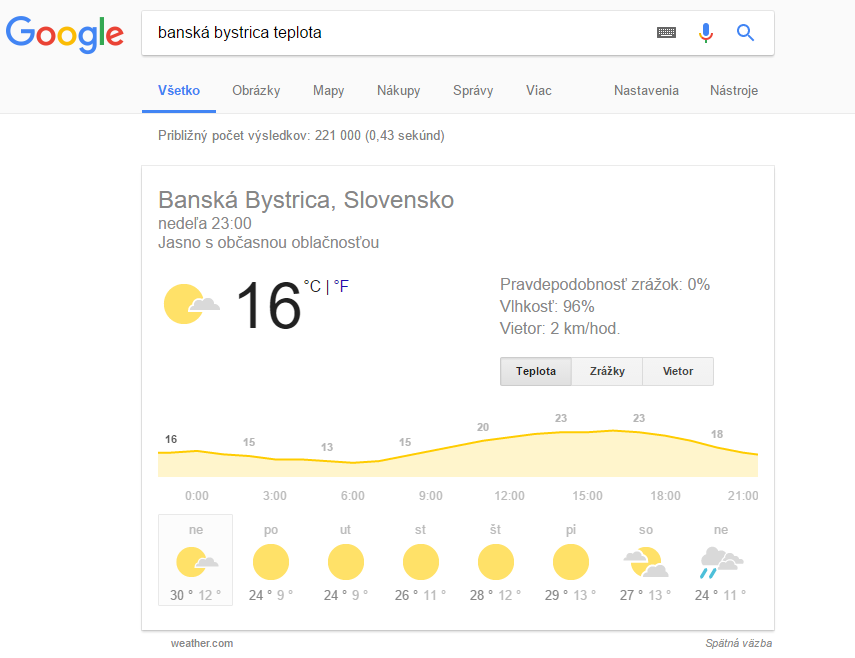
Task: Click the Spätná väzba feedback link
Action: click(x=738, y=643)
